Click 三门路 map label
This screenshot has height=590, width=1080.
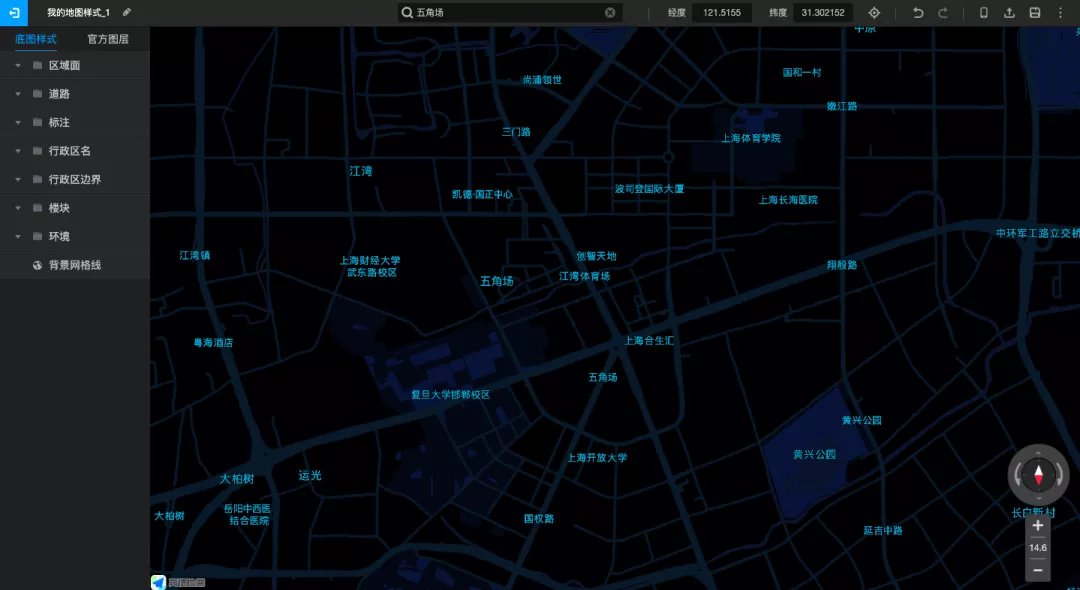[x=516, y=131]
